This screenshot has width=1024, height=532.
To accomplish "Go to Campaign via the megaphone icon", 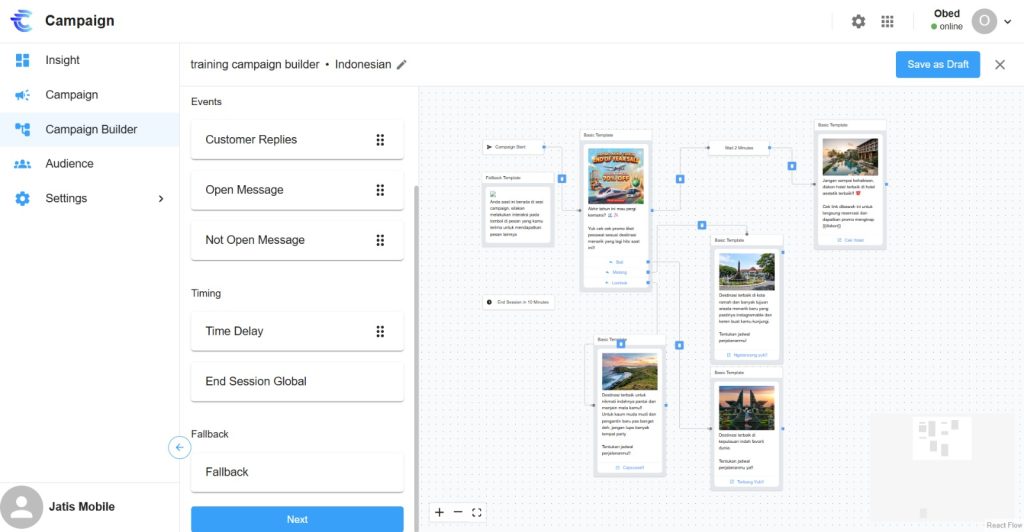I will point(22,95).
